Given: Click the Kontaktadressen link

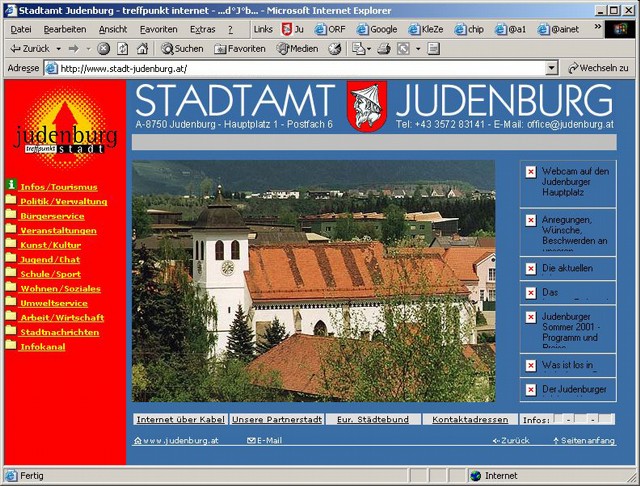Looking at the screenshot, I should (x=469, y=420).
